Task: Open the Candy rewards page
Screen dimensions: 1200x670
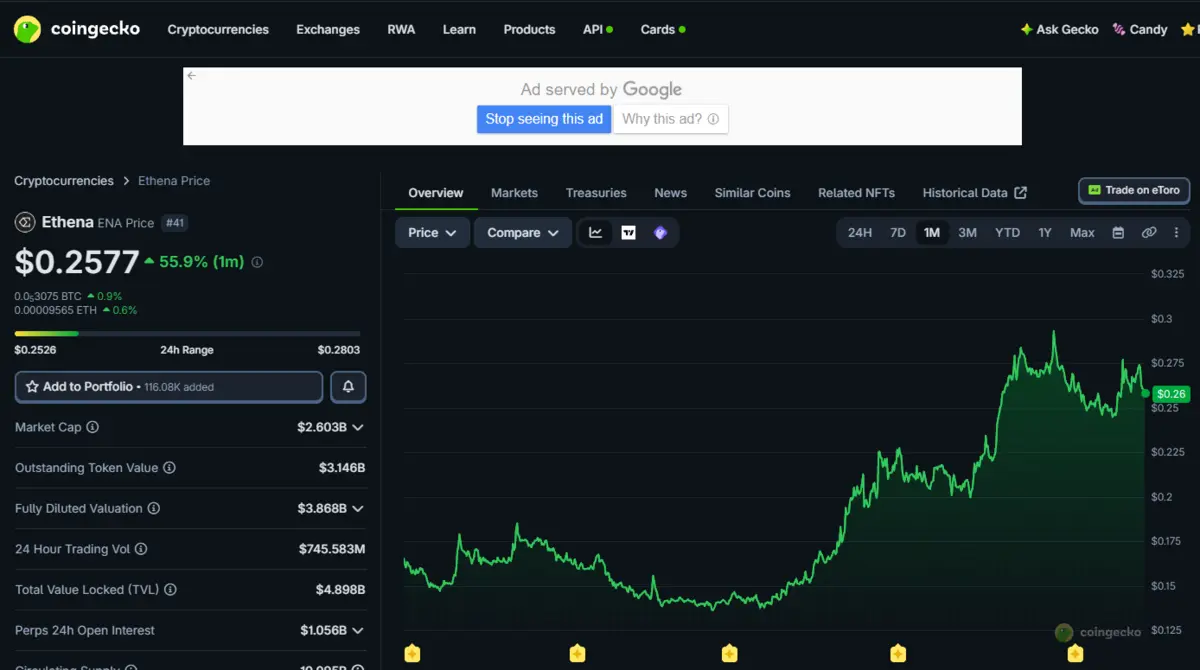Action: tap(1140, 29)
